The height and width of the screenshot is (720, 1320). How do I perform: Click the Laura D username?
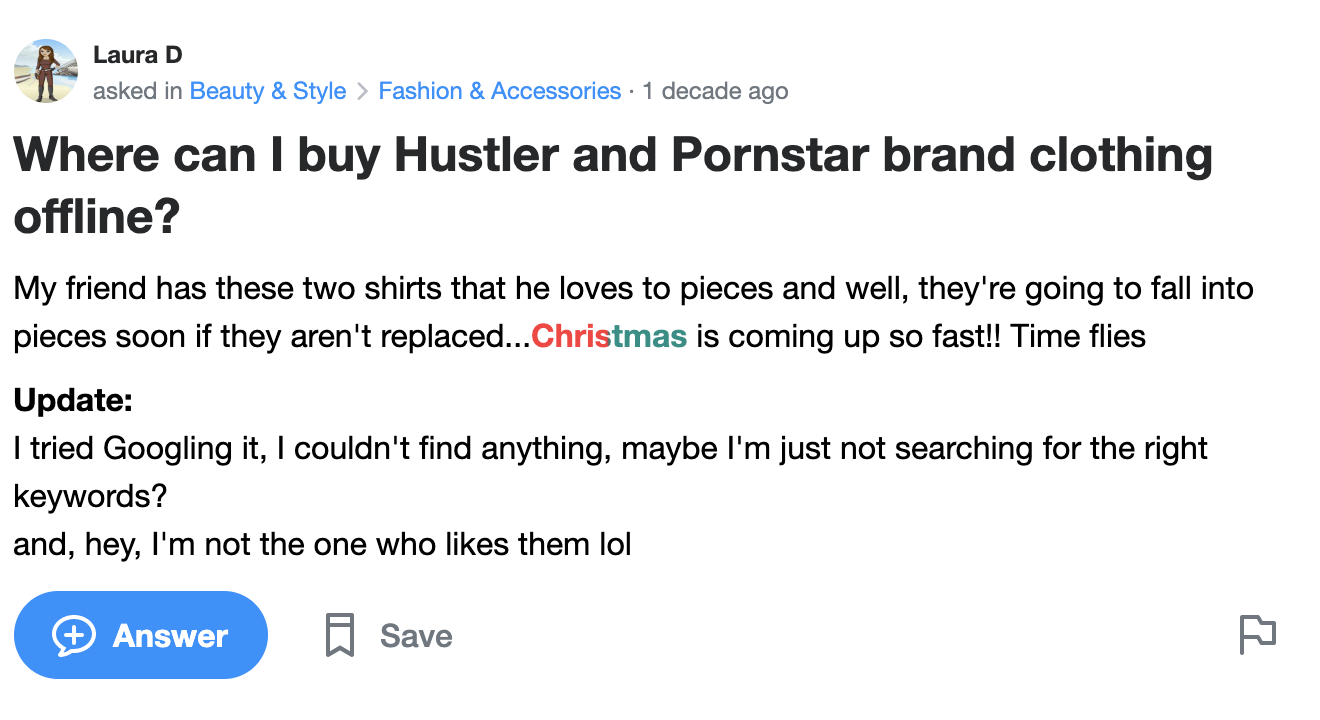137,55
